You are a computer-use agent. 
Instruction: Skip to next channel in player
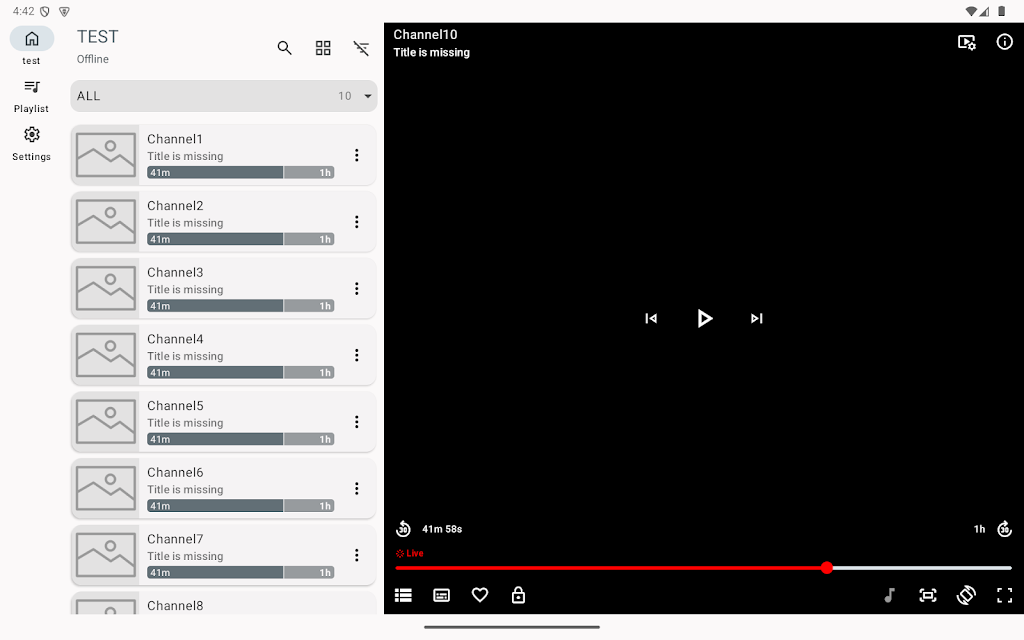tap(757, 318)
